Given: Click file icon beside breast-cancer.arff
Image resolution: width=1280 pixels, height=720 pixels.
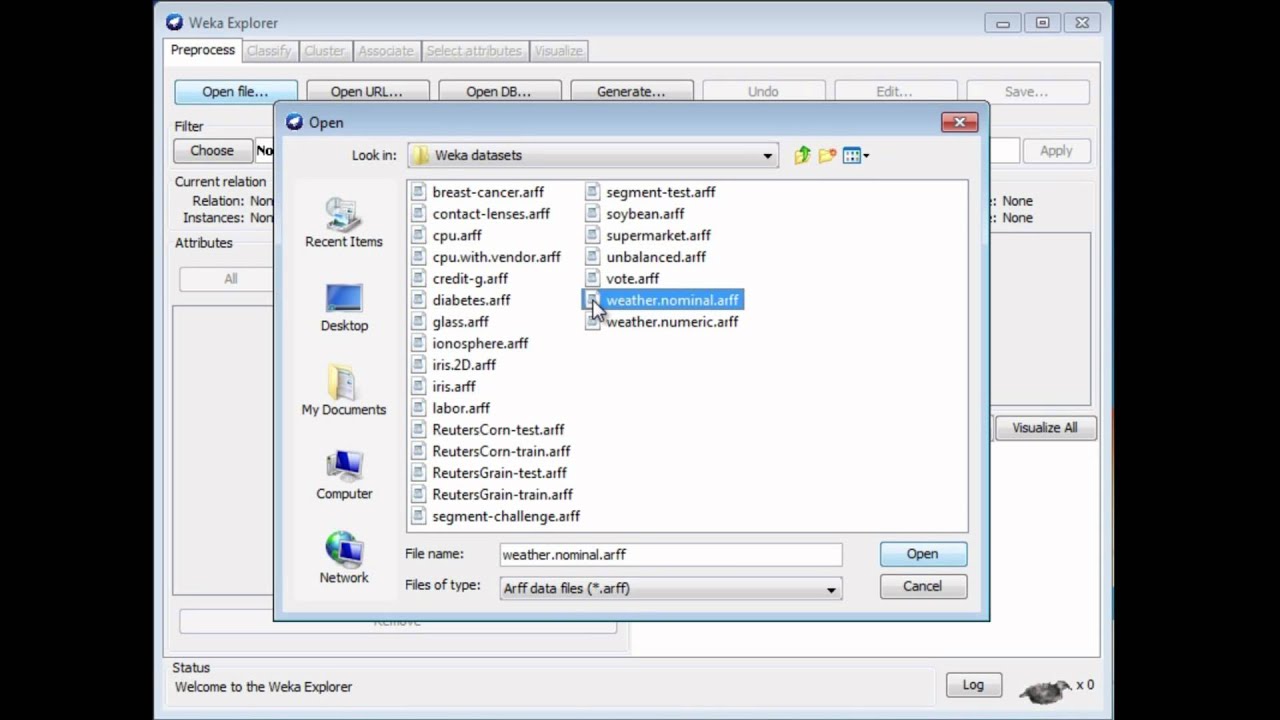Looking at the screenshot, I should tap(419, 192).
